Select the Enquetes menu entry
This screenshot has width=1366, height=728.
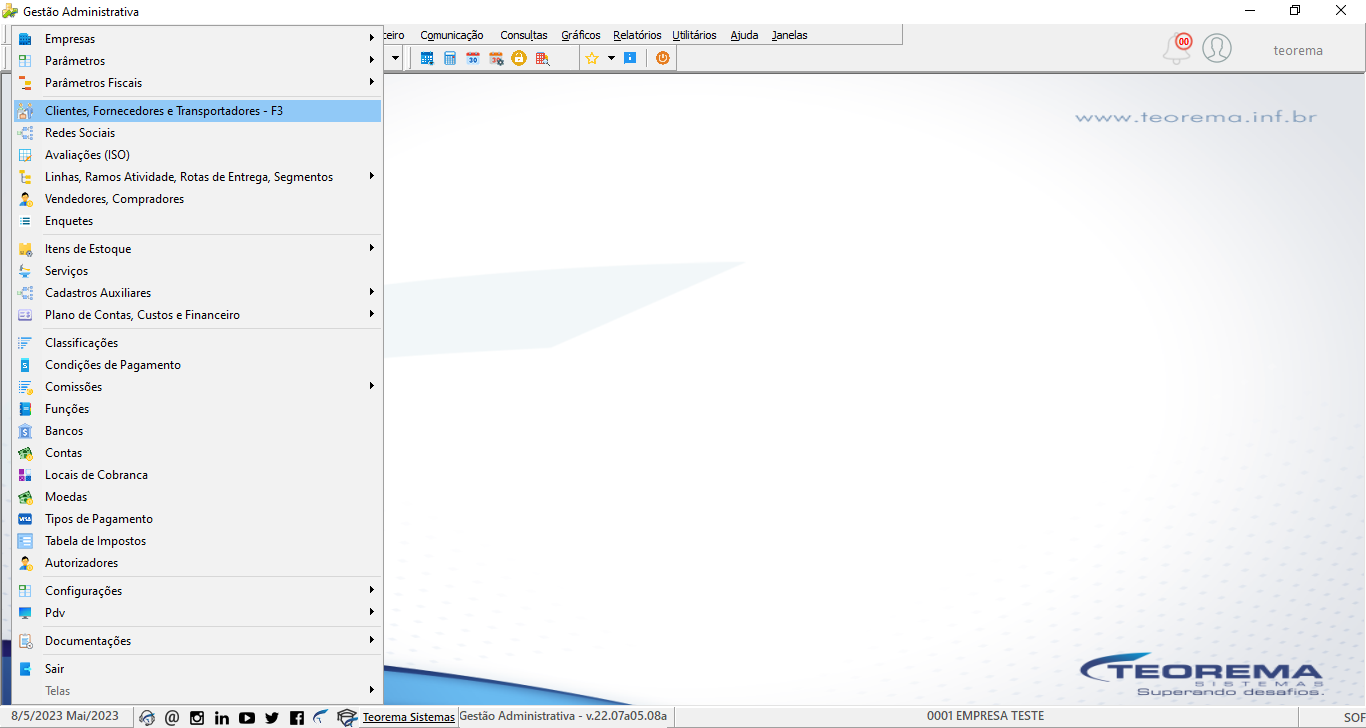197,221
